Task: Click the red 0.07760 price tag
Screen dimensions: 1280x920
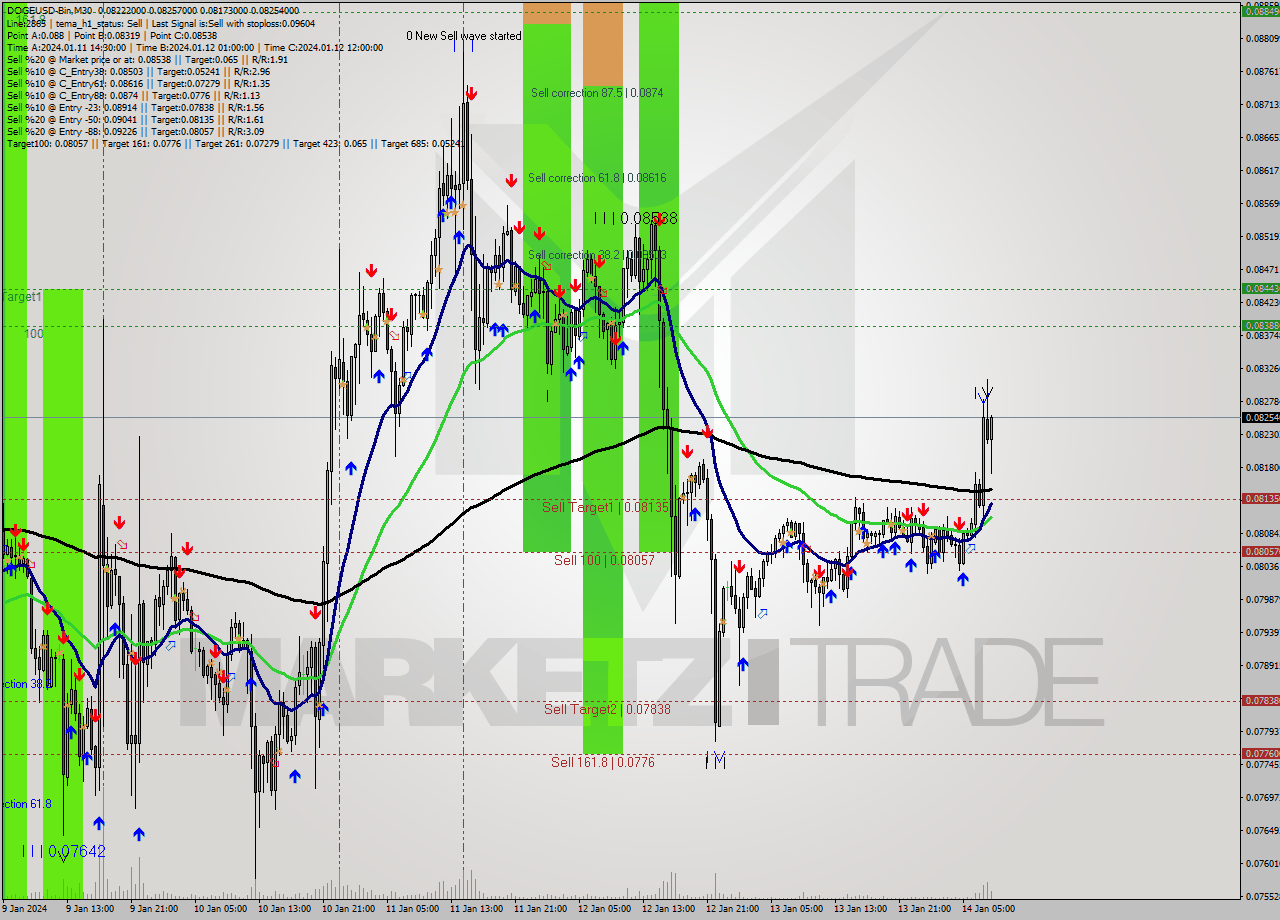Action: 1260,753
